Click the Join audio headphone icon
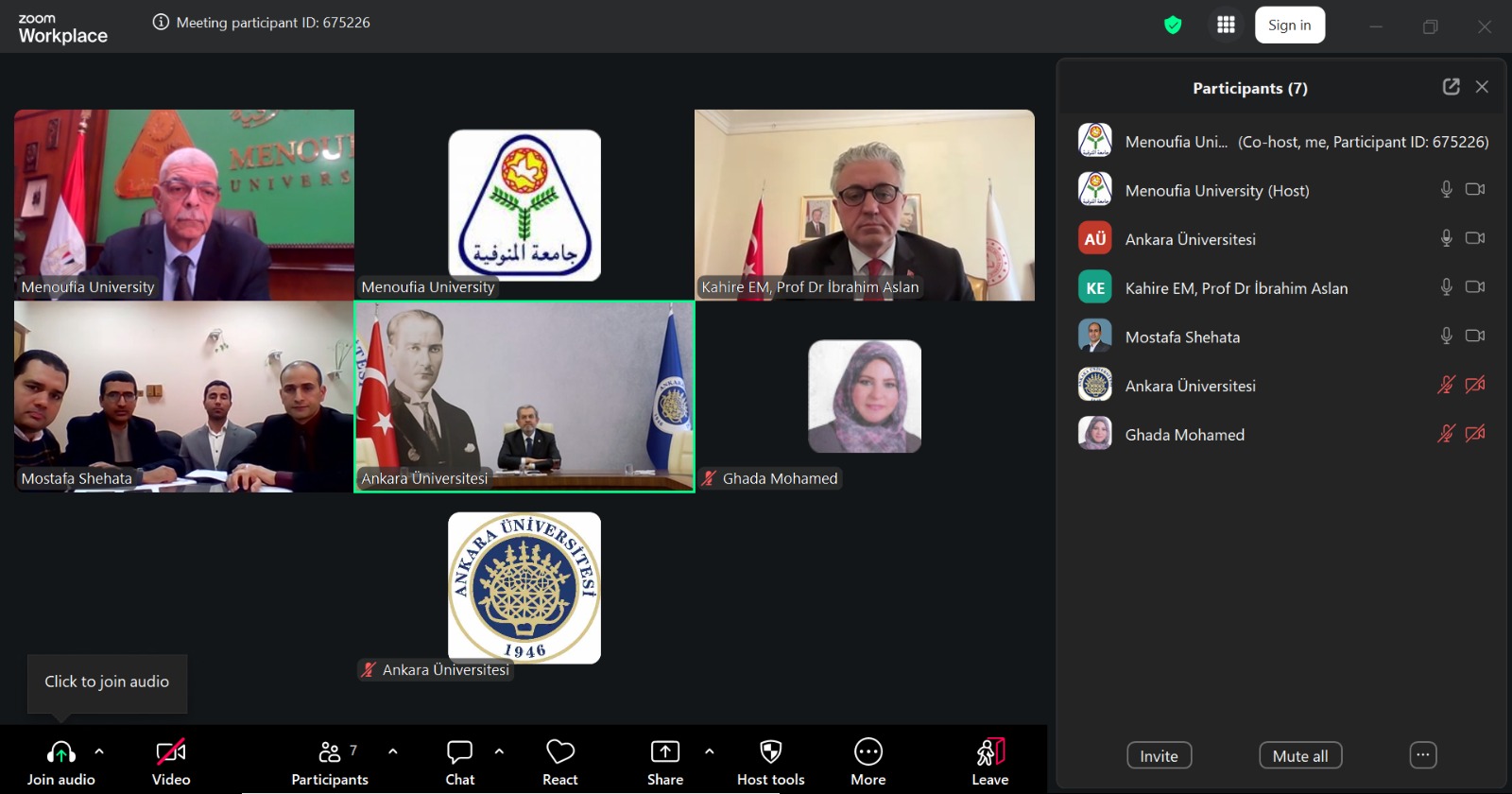This screenshot has width=1512, height=794. tap(60, 752)
